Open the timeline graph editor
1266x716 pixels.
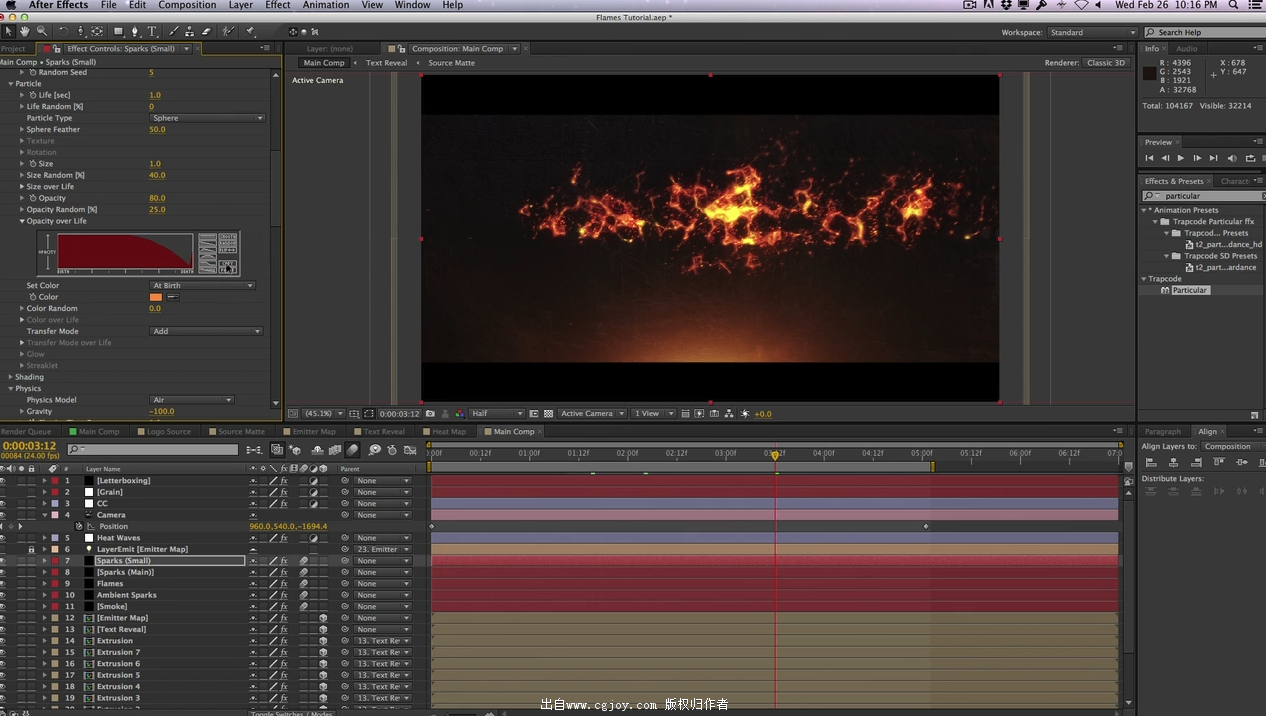410,450
